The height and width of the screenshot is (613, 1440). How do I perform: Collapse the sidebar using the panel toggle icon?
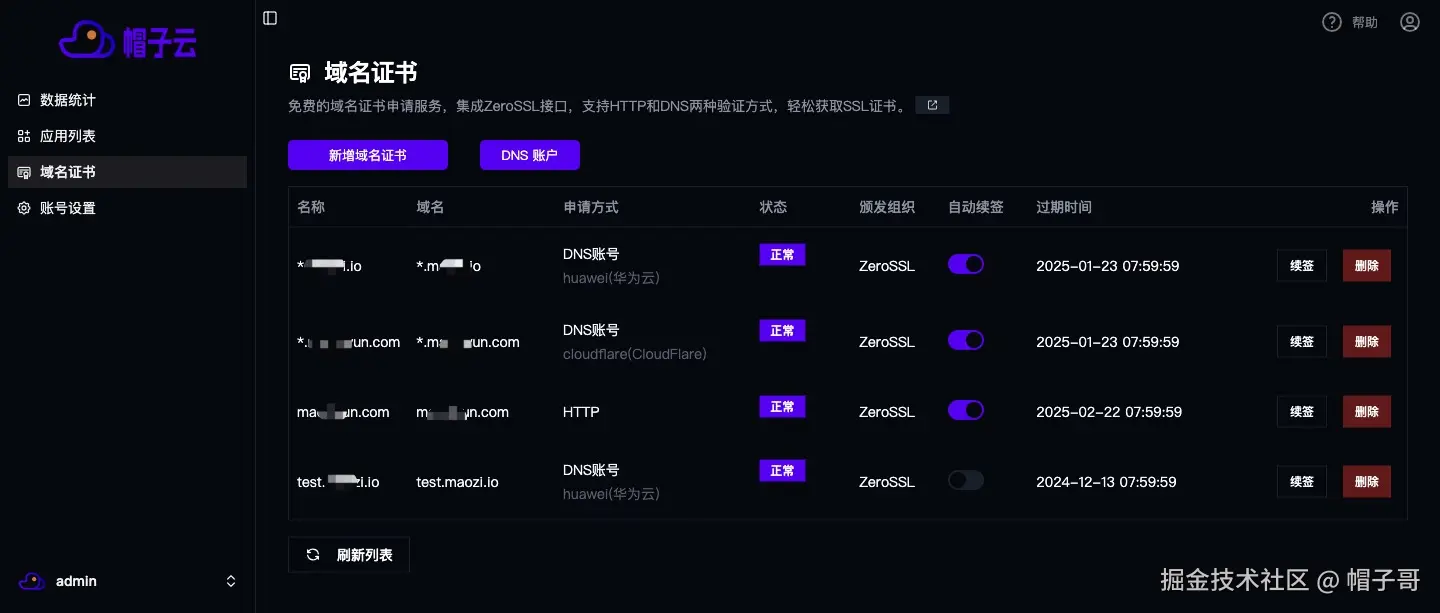point(269,18)
